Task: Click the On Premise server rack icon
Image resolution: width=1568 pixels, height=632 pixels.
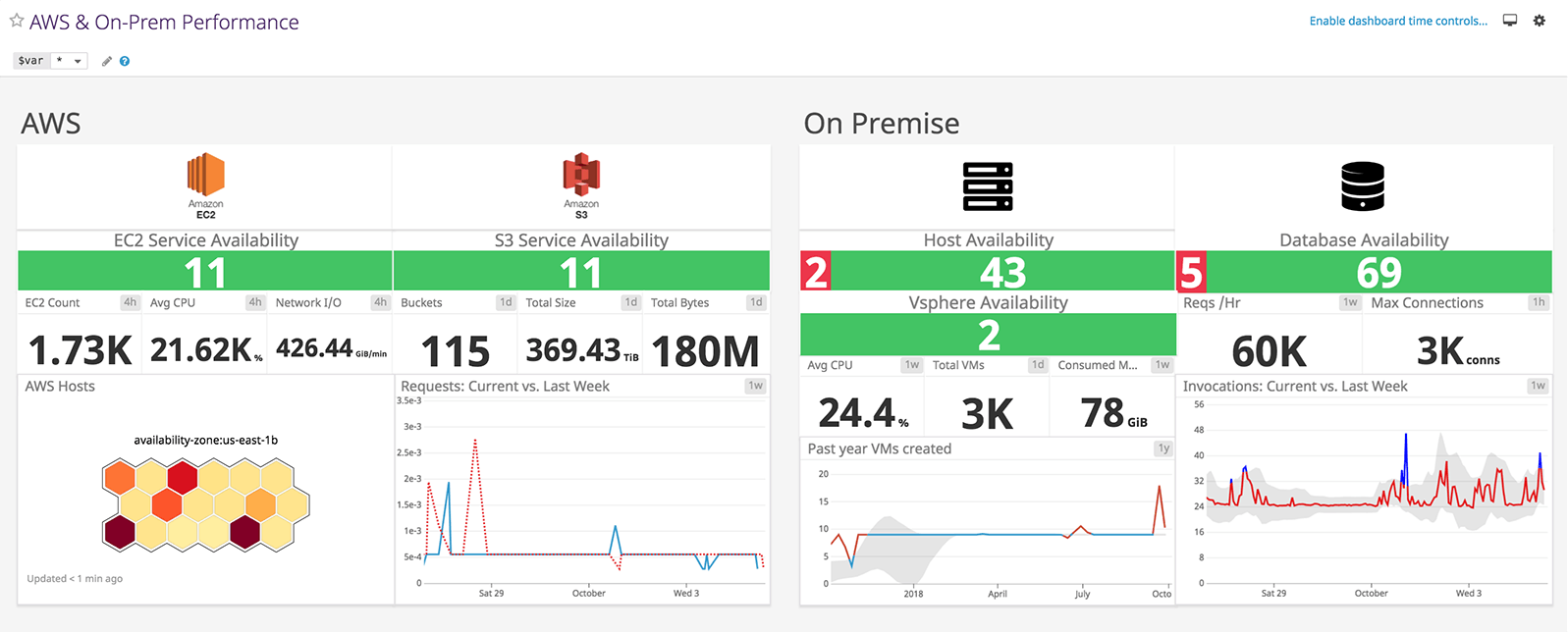Action: click(x=988, y=186)
